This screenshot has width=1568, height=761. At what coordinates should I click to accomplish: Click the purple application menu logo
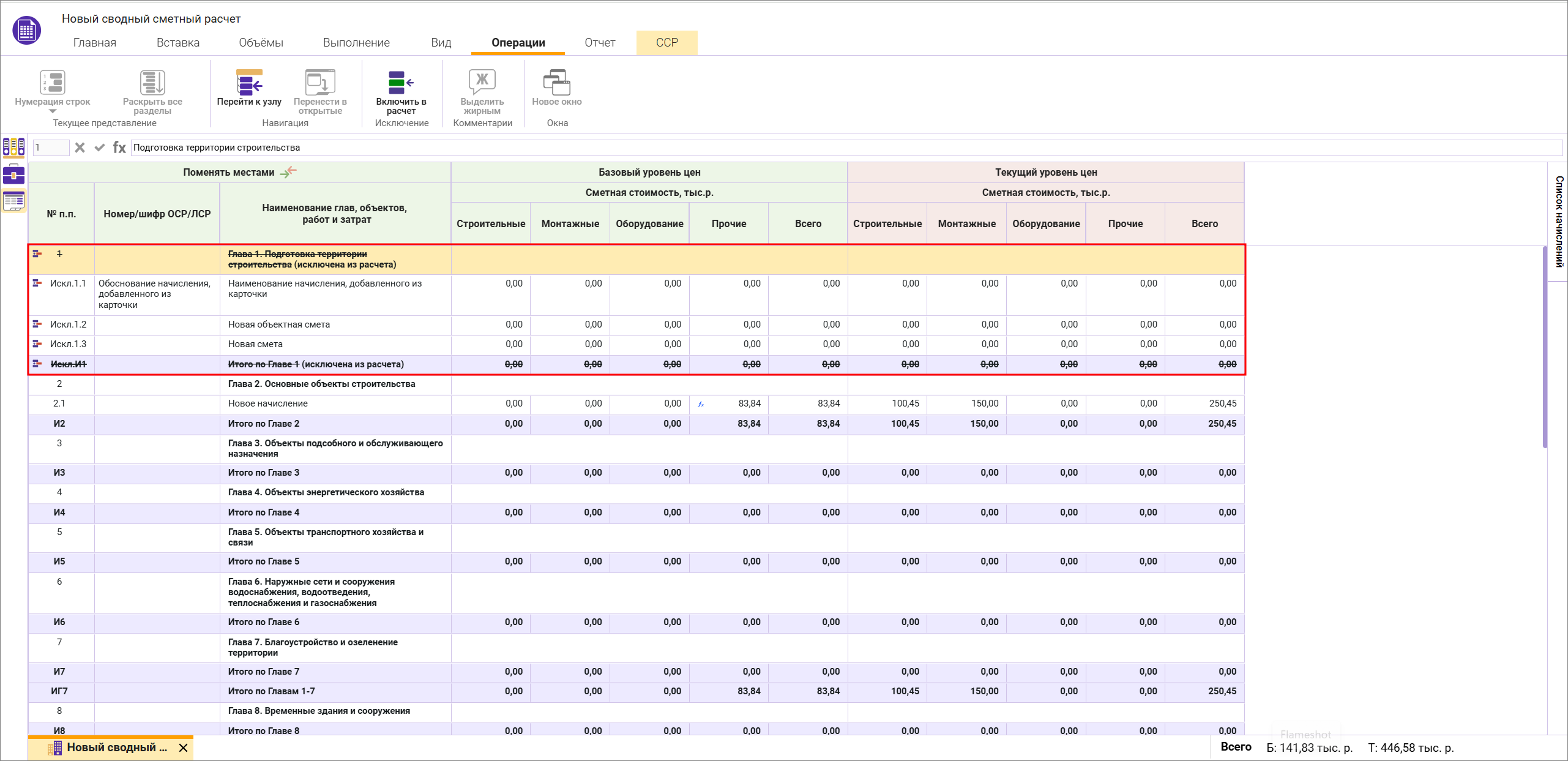pyautogui.click(x=26, y=30)
